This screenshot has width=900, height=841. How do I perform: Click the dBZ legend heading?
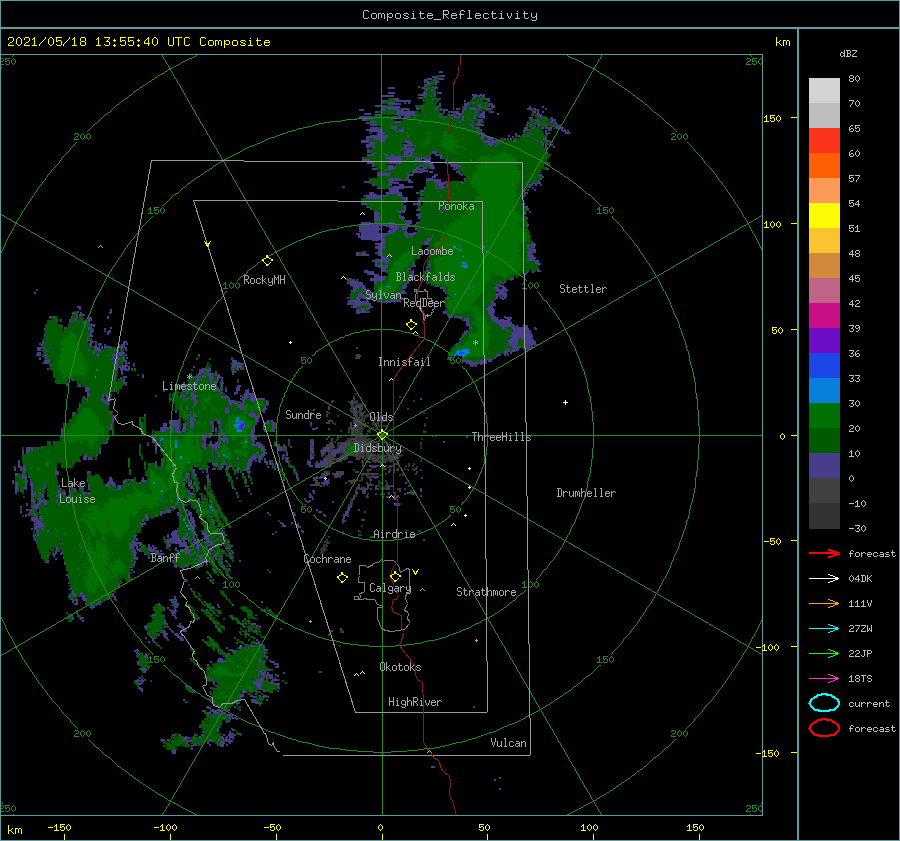pyautogui.click(x=848, y=53)
